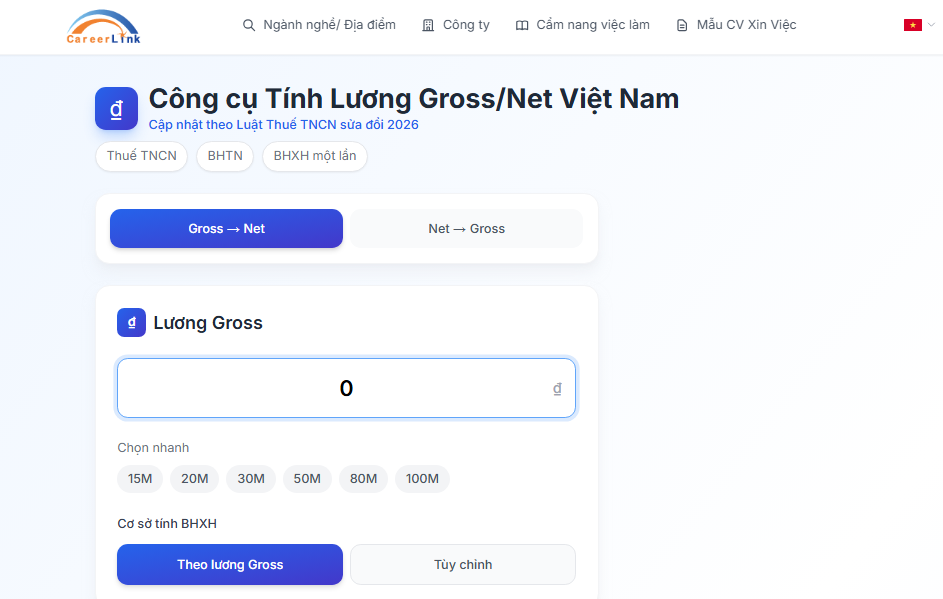
Task: Click the Vietnam flag icon
Action: click(912, 25)
